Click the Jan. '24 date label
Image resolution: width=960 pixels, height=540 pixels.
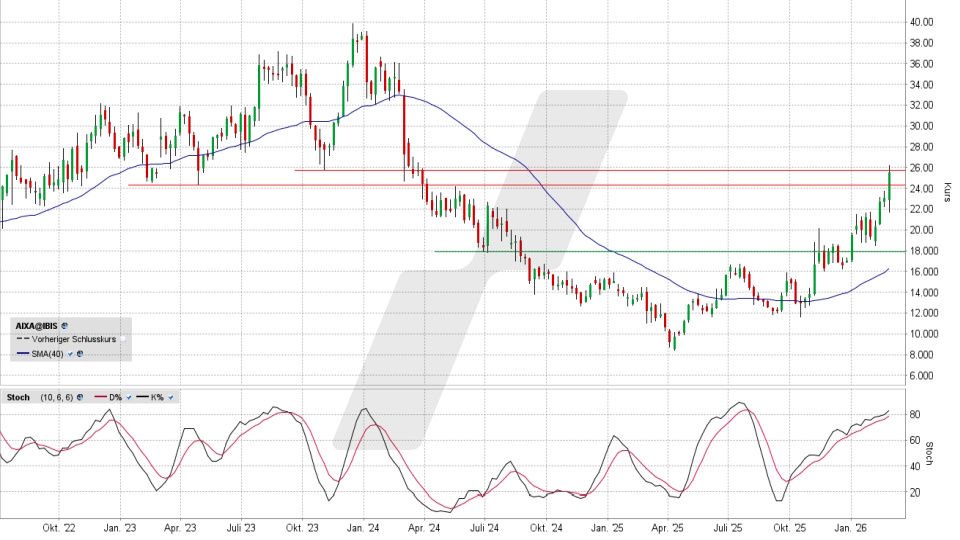click(363, 528)
